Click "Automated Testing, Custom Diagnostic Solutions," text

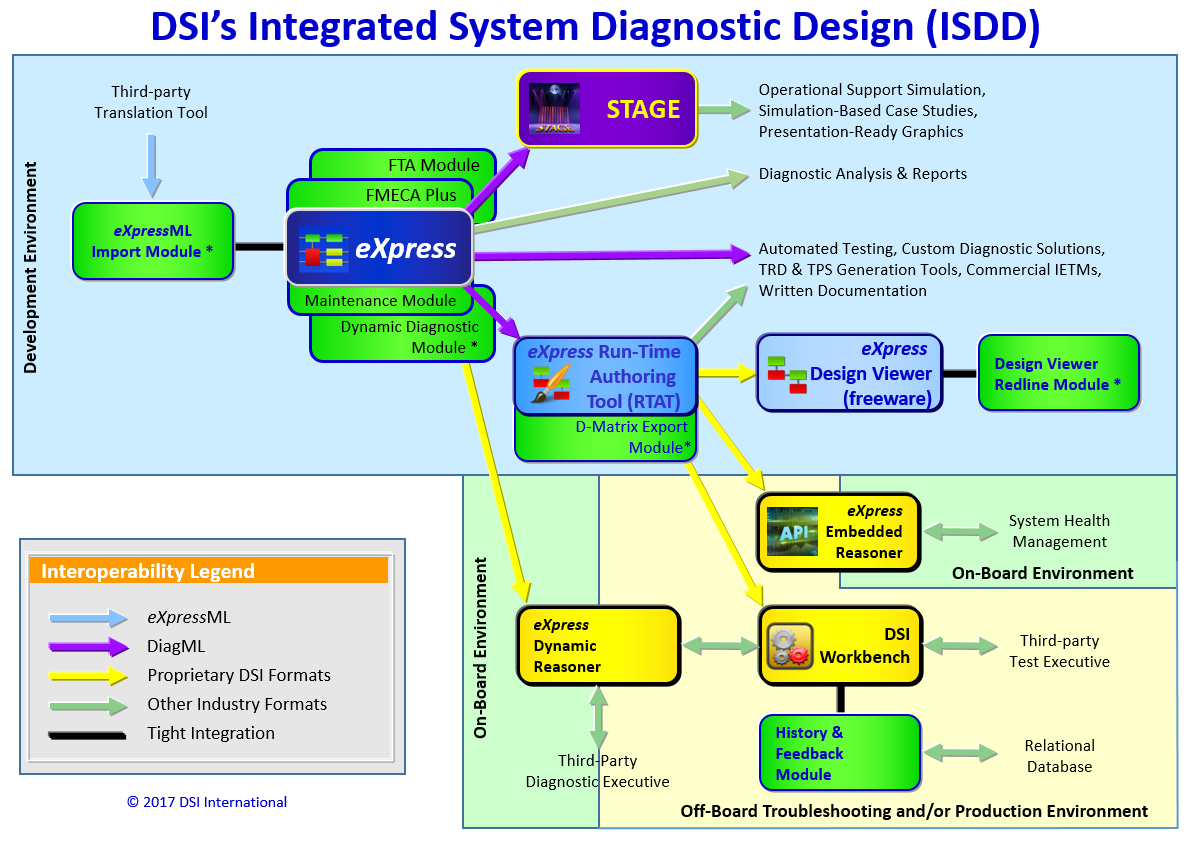click(x=932, y=249)
